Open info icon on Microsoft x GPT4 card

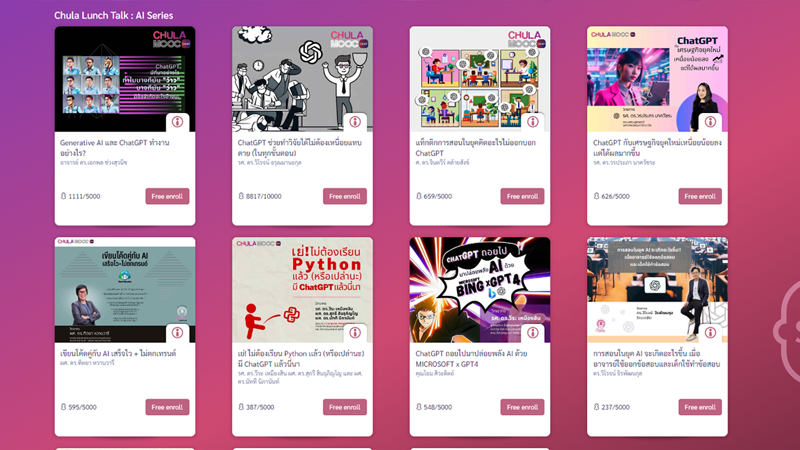[533, 333]
